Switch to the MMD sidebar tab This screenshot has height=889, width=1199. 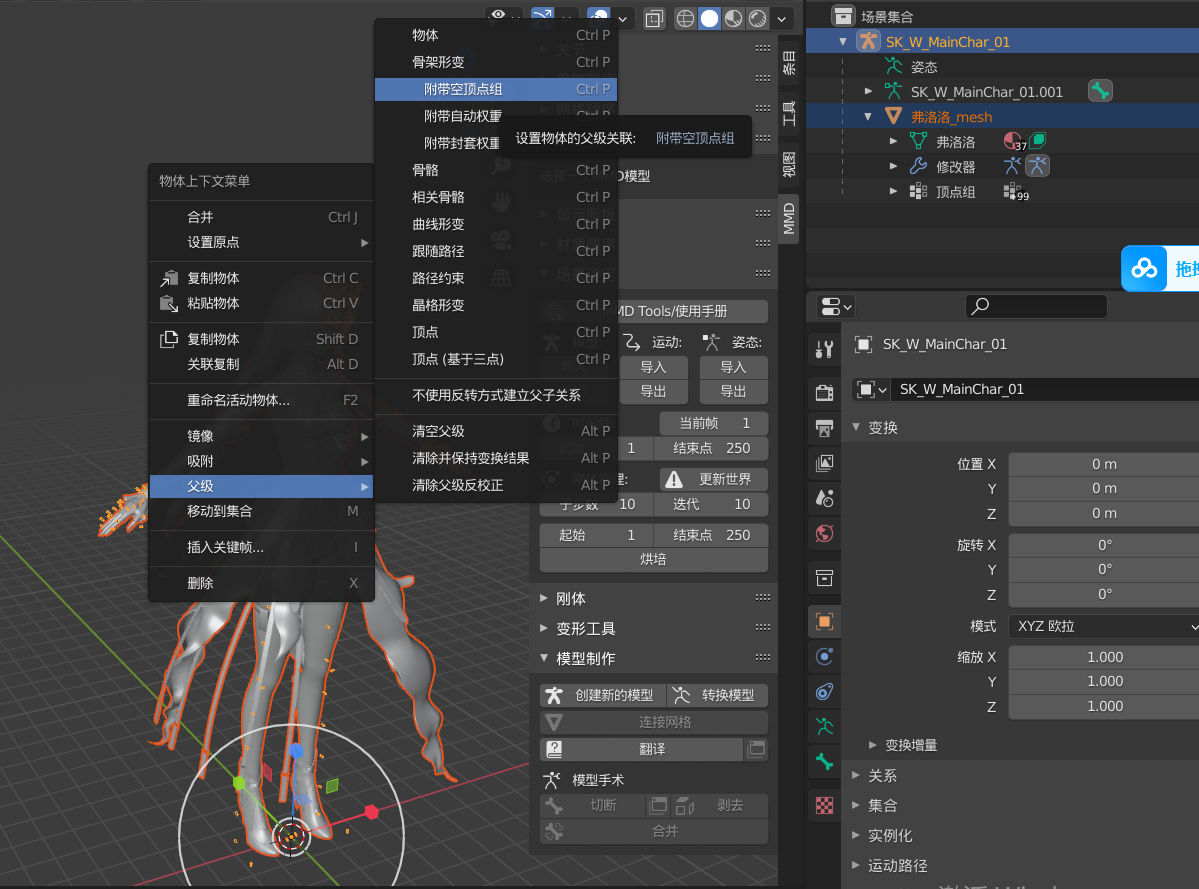788,219
